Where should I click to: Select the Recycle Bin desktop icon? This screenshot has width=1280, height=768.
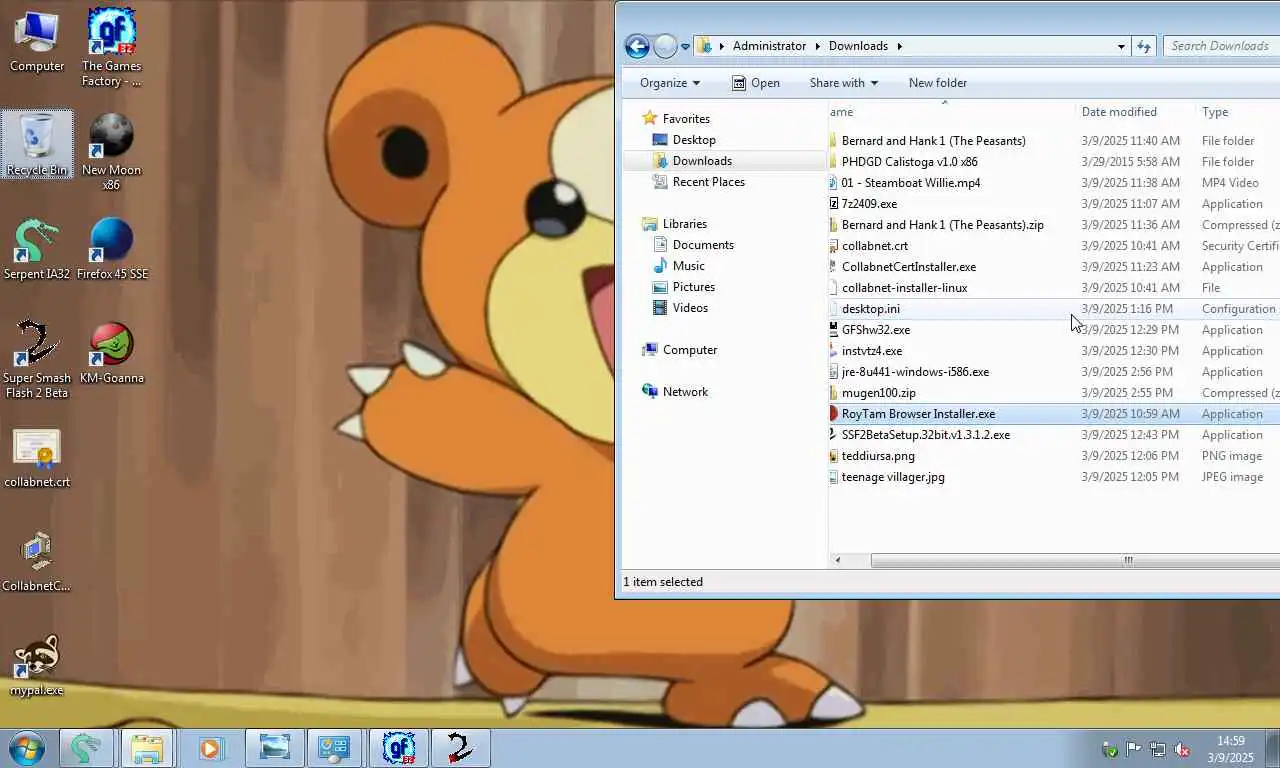tap(37, 144)
